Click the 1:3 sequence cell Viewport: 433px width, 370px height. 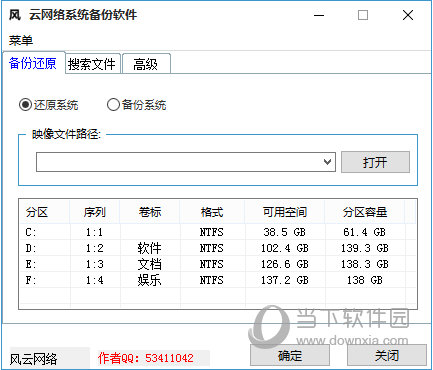coord(95,264)
